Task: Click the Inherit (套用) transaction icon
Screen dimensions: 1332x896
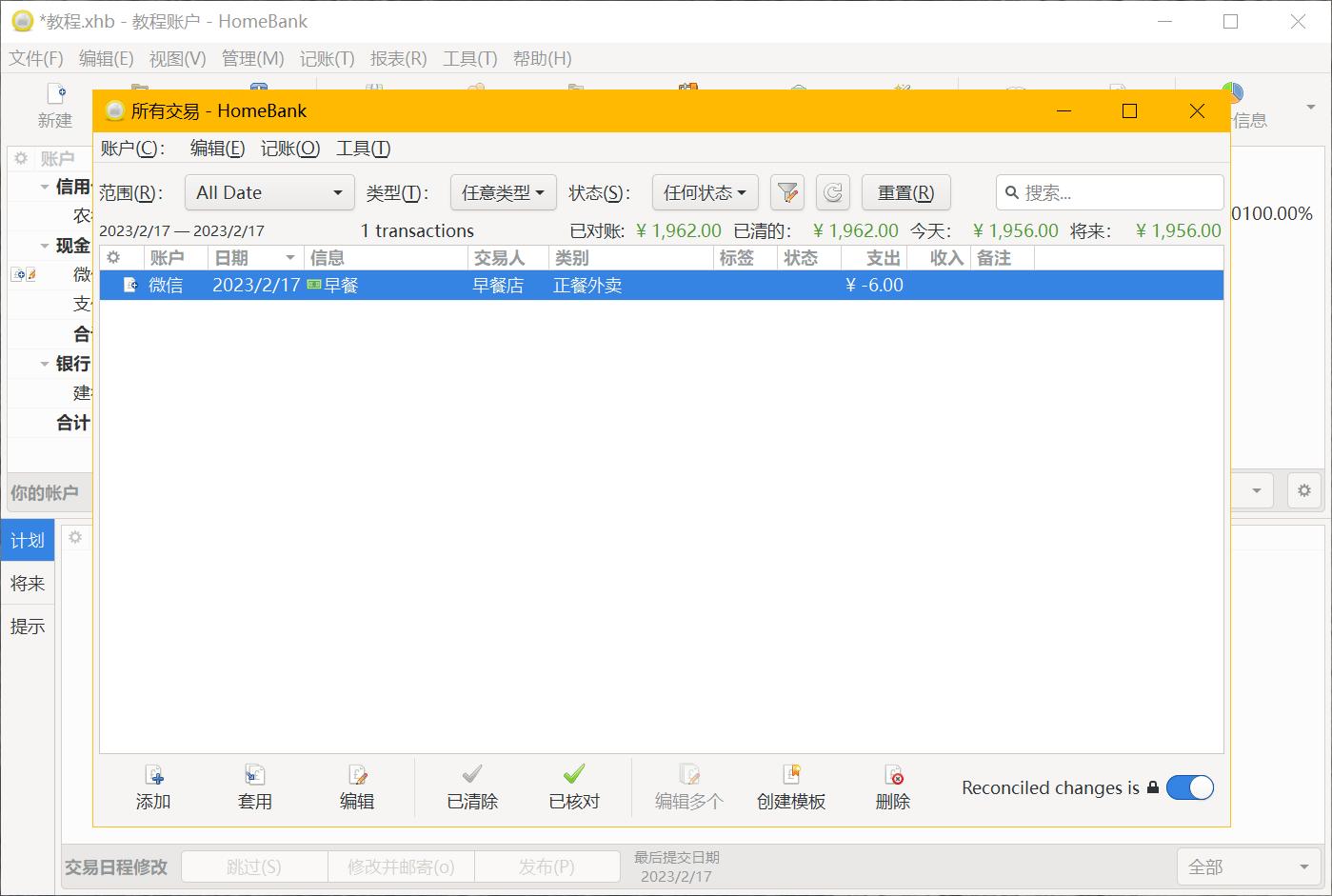Action: click(255, 775)
